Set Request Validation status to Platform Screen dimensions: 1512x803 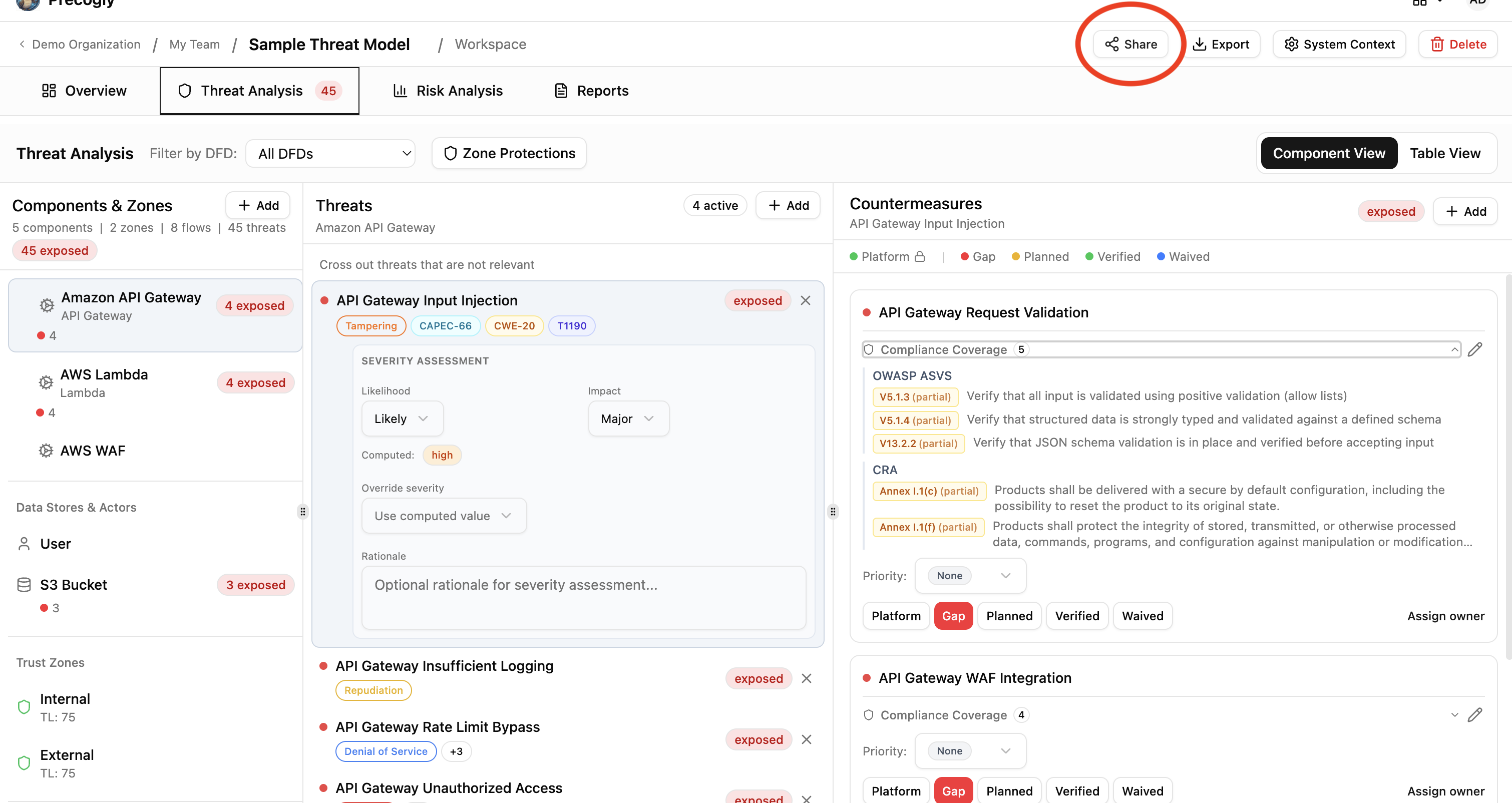(x=896, y=616)
